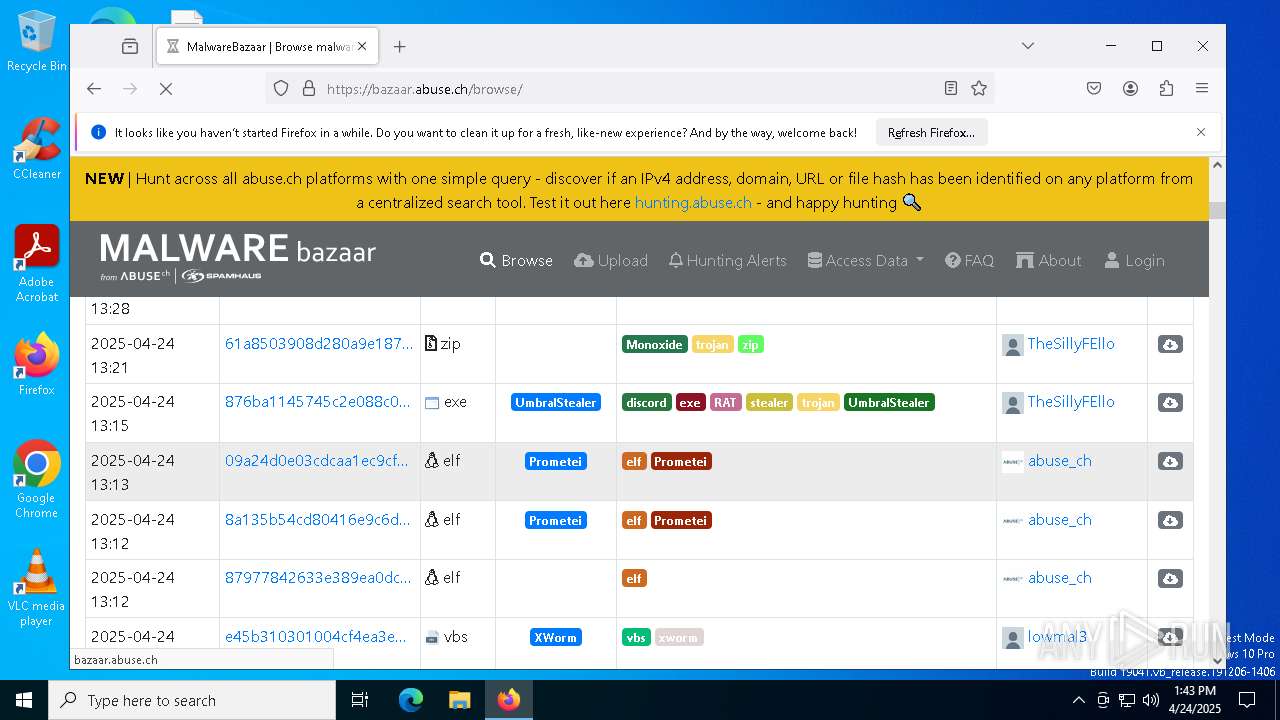Click the discord tag
The height and width of the screenshot is (720, 1280).
tap(646, 402)
